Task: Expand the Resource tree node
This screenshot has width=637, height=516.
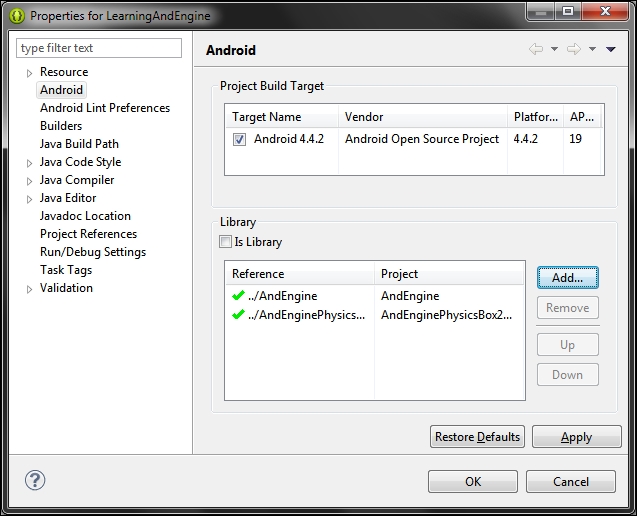Action: tap(29, 73)
